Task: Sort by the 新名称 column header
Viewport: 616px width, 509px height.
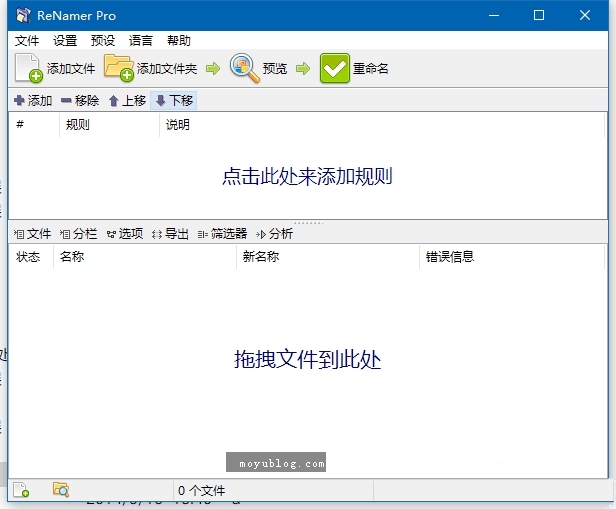Action: coord(328,257)
